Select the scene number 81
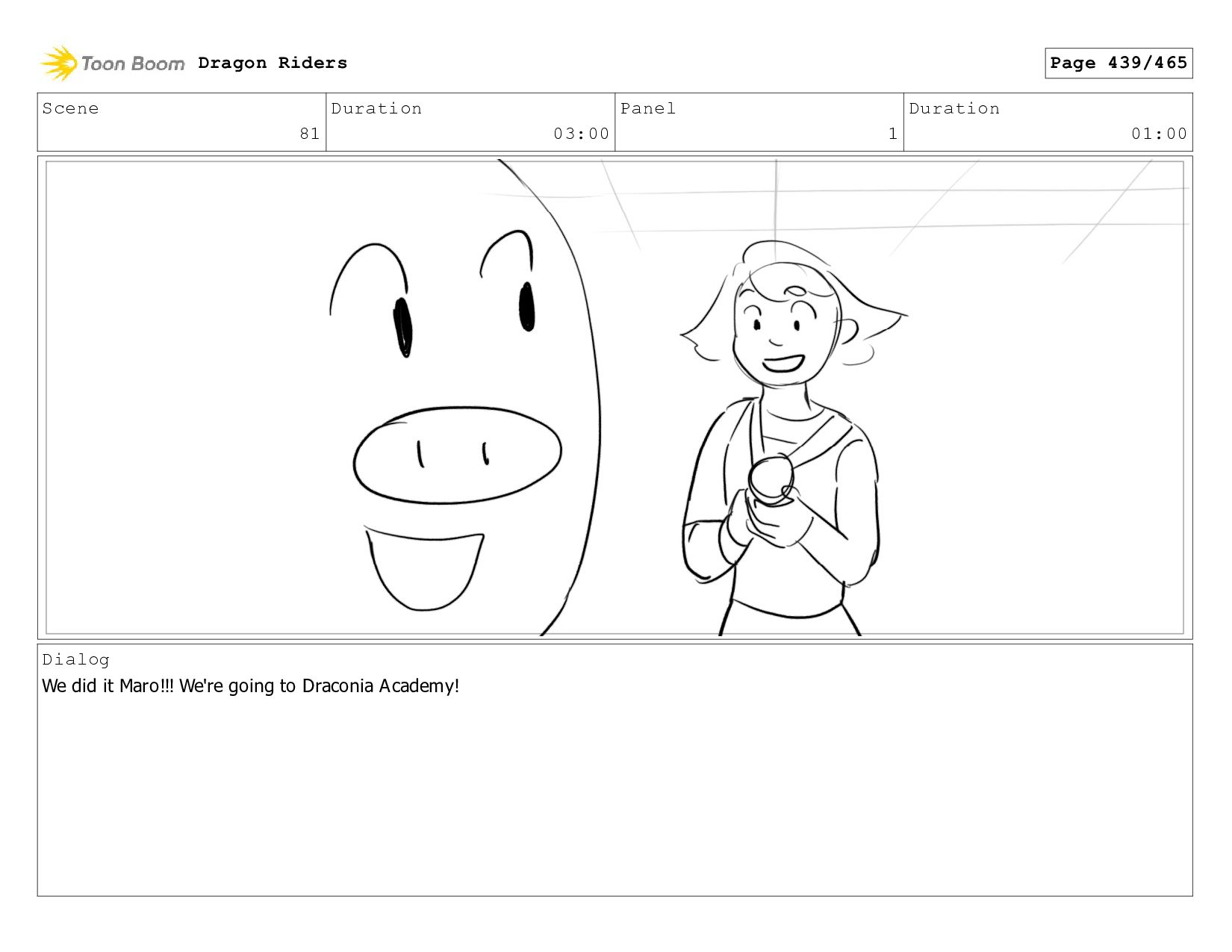Image resolution: width=1232 pixels, height=952 pixels. click(310, 134)
